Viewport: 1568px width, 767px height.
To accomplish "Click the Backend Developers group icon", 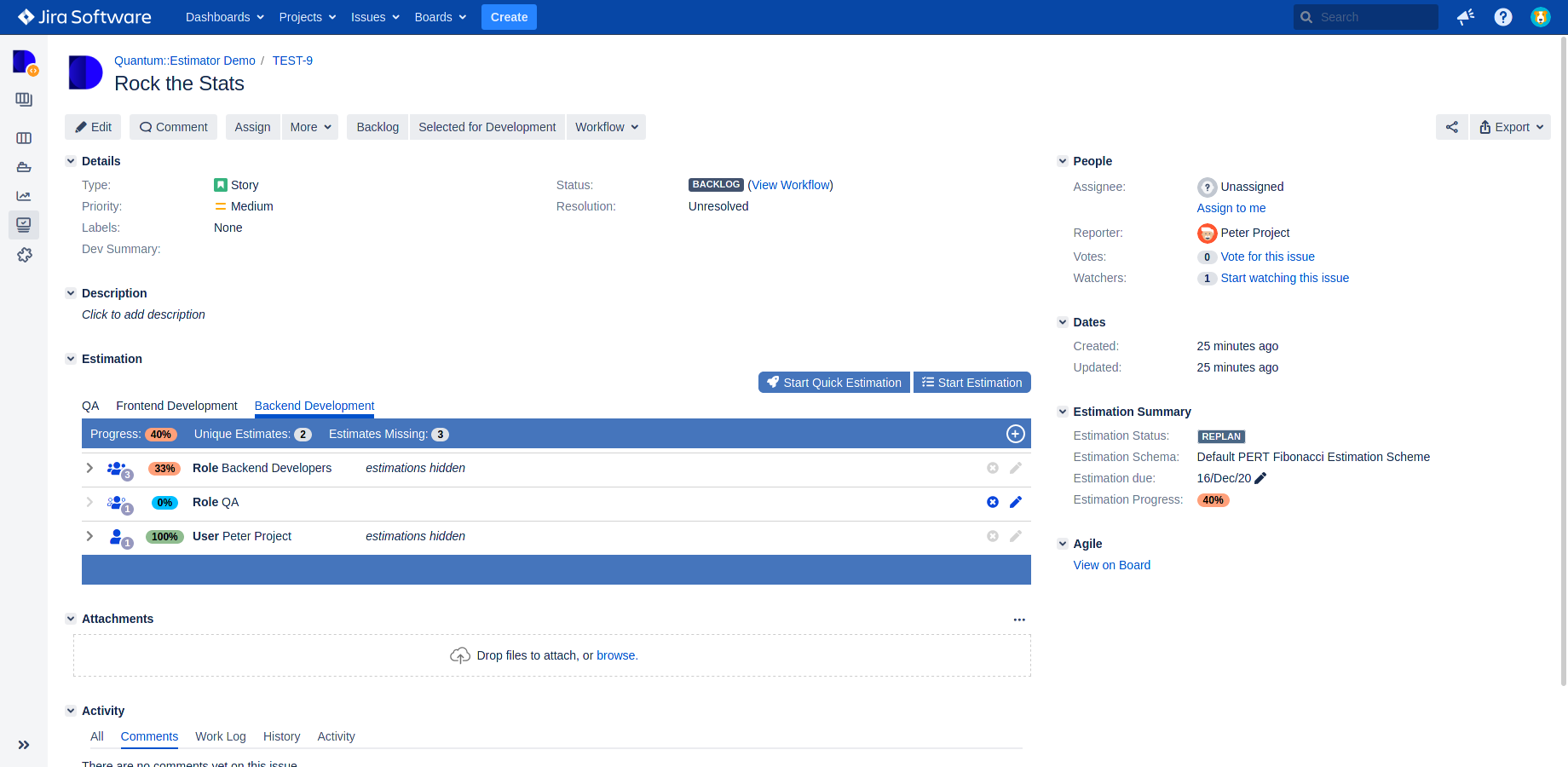I will (118, 469).
